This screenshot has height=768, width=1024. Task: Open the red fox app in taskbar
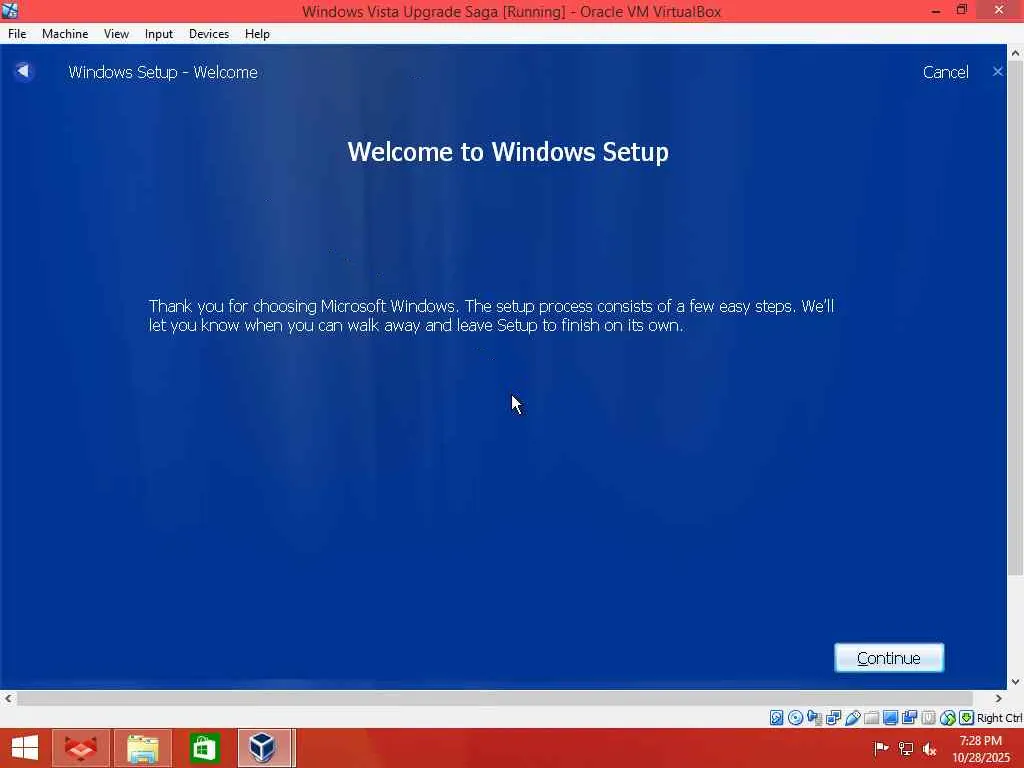tap(81, 748)
